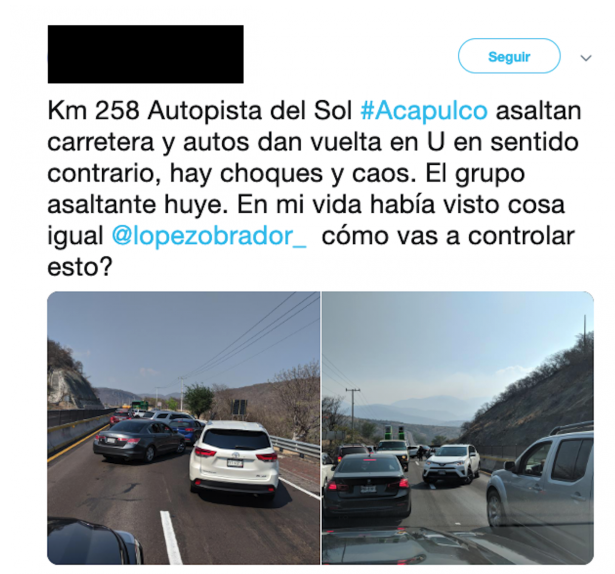The image size is (615, 574).
Task: Click the blue car in left photo
Action: click(x=186, y=429)
